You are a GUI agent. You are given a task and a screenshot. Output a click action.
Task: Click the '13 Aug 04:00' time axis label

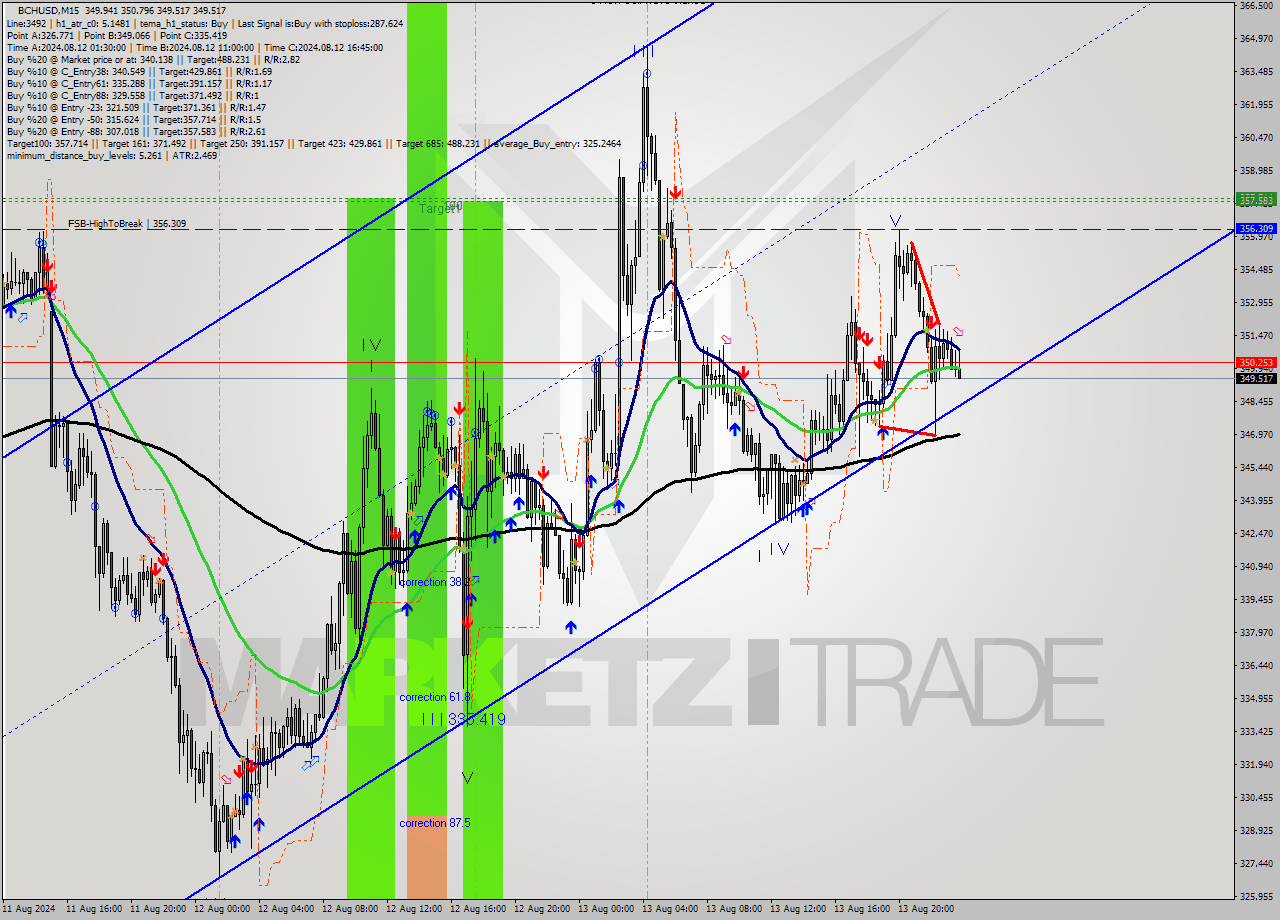pos(670,909)
